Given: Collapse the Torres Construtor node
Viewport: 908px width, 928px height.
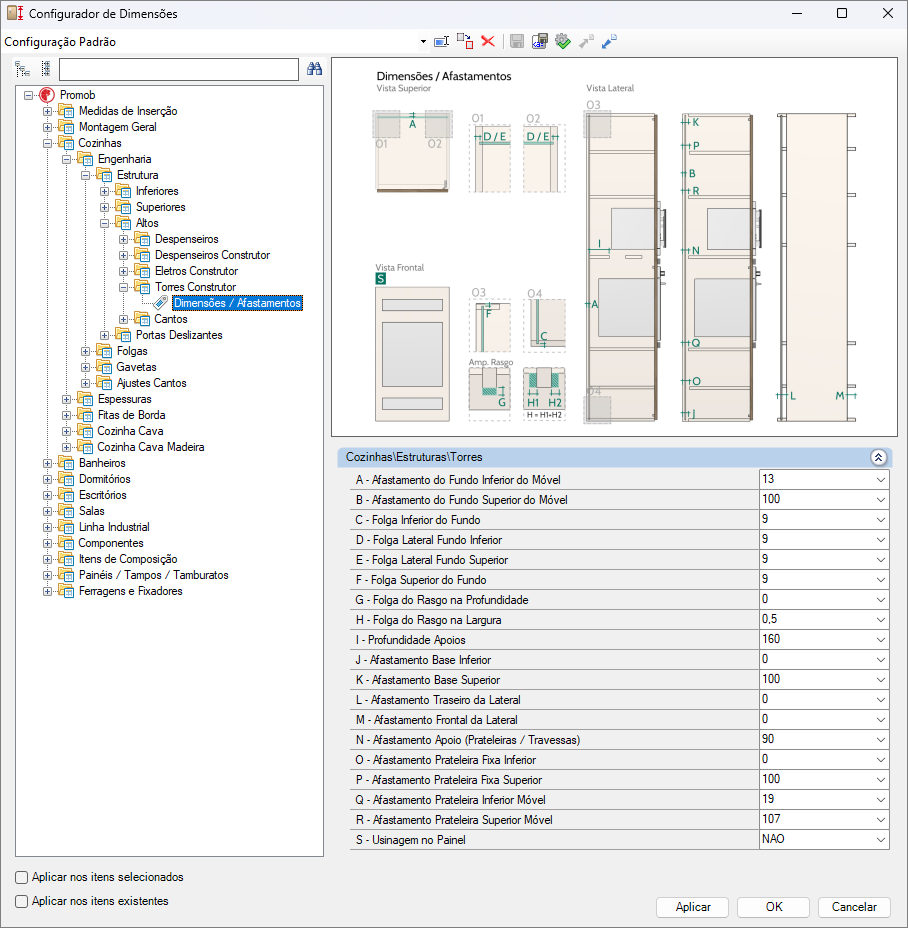Looking at the screenshot, I should (123, 287).
